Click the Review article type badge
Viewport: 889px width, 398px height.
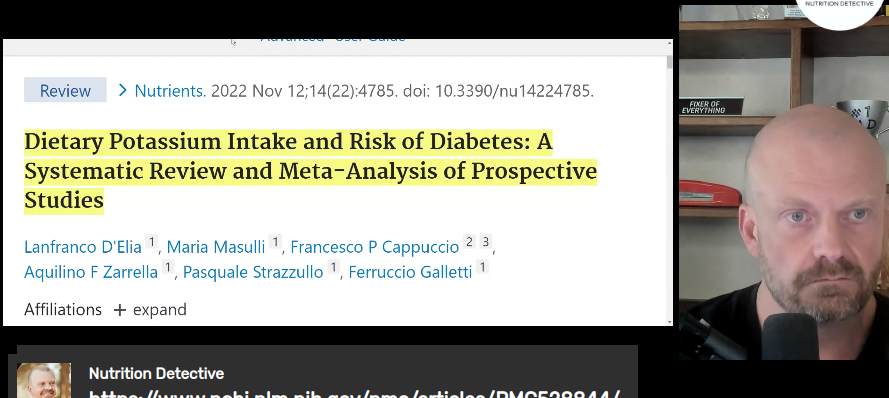tap(65, 90)
